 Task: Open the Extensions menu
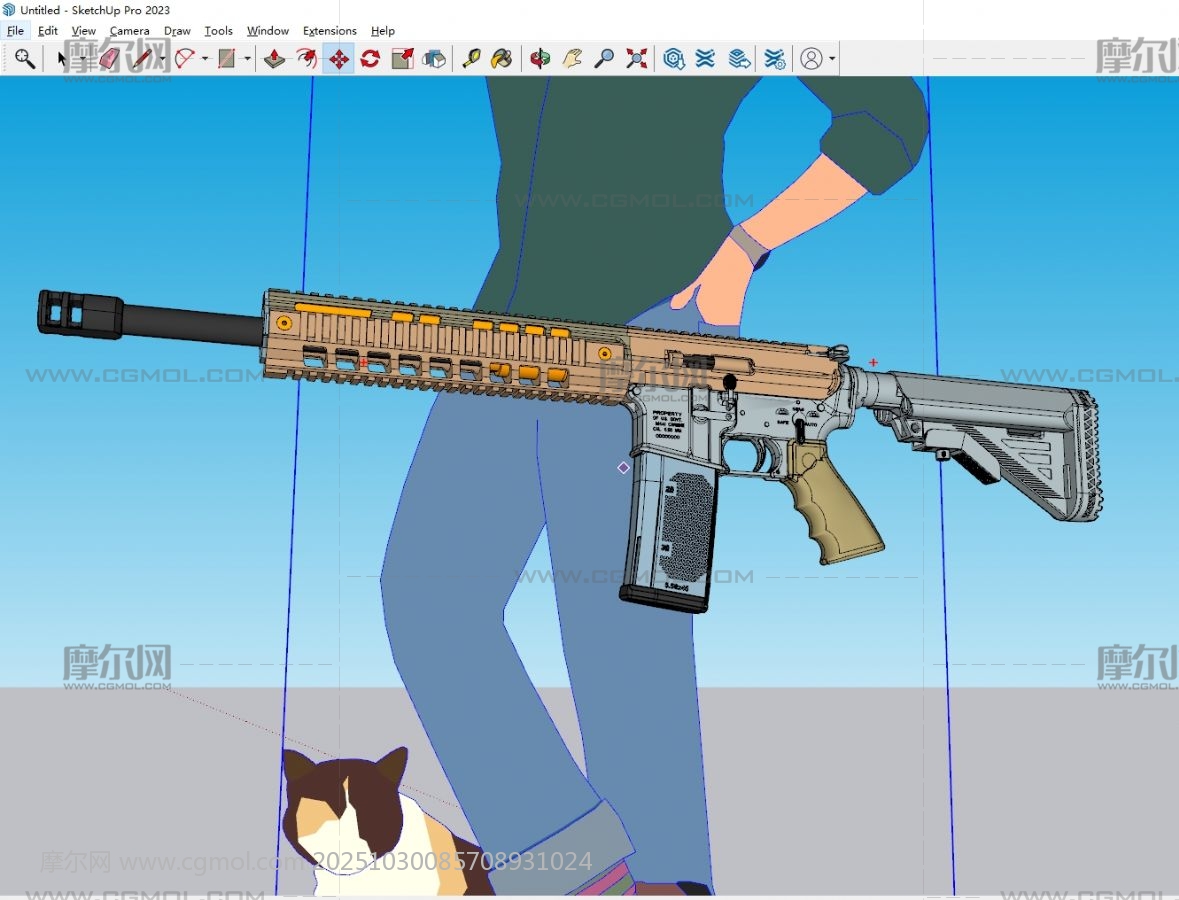(329, 31)
